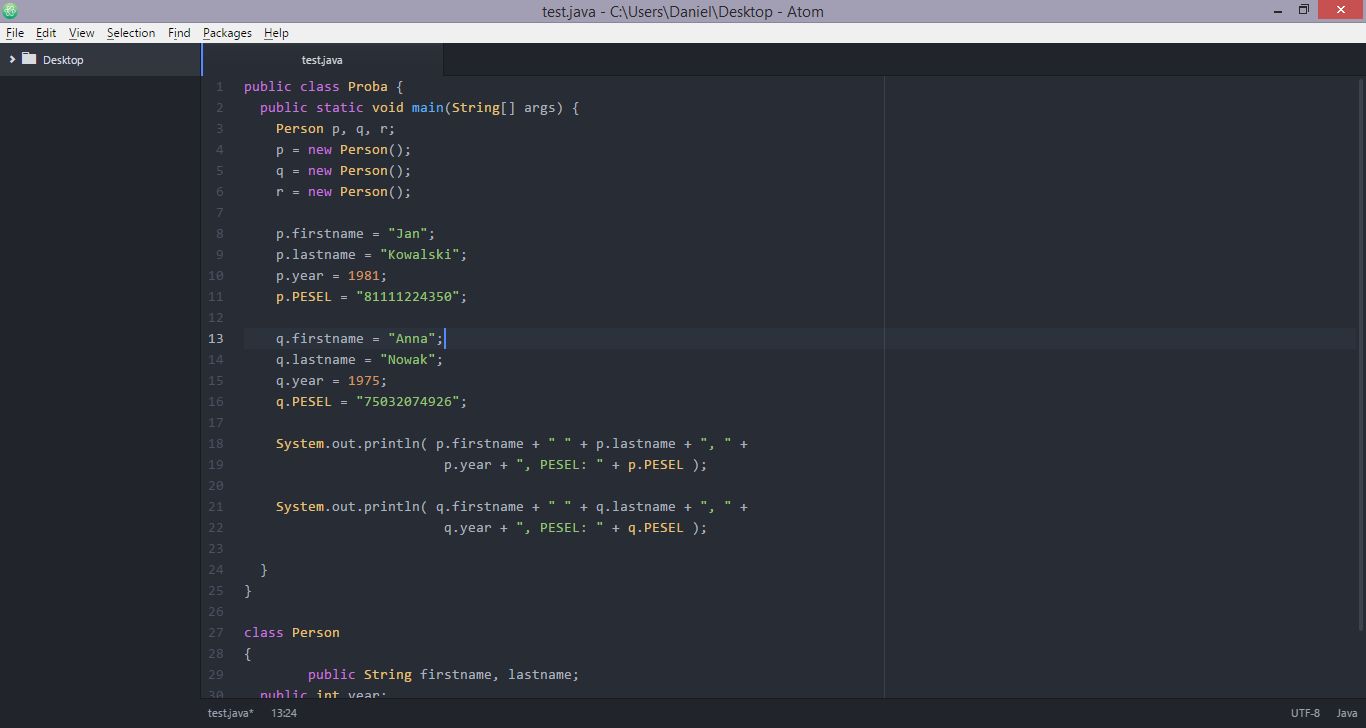The width and height of the screenshot is (1366, 728).
Task: Click the Desktop folder icon in tree
Action: coord(29,59)
